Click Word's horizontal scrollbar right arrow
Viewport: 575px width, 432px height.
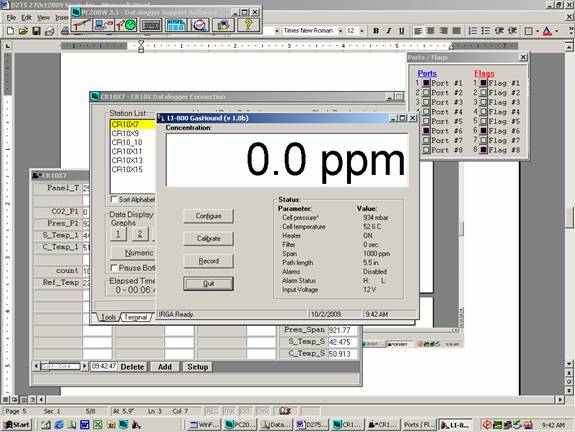coord(560,399)
